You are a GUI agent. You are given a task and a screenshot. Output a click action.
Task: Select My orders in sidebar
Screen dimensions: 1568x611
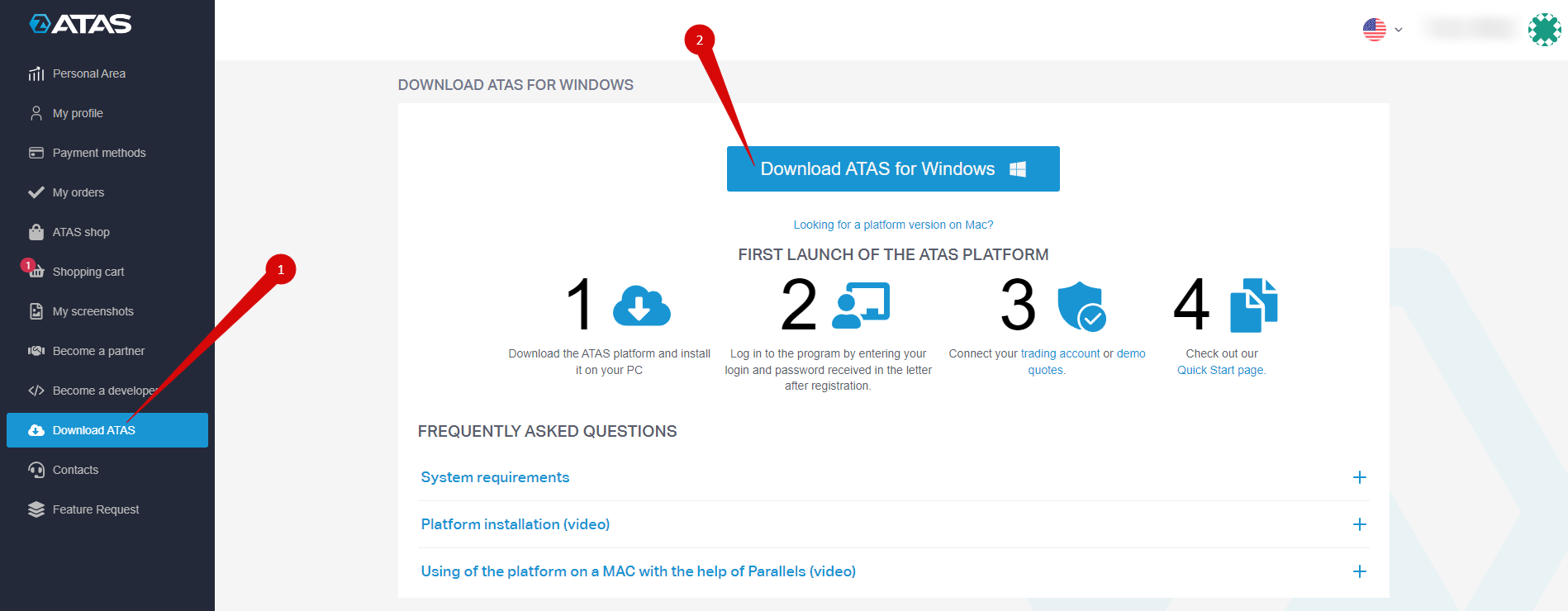107,192
